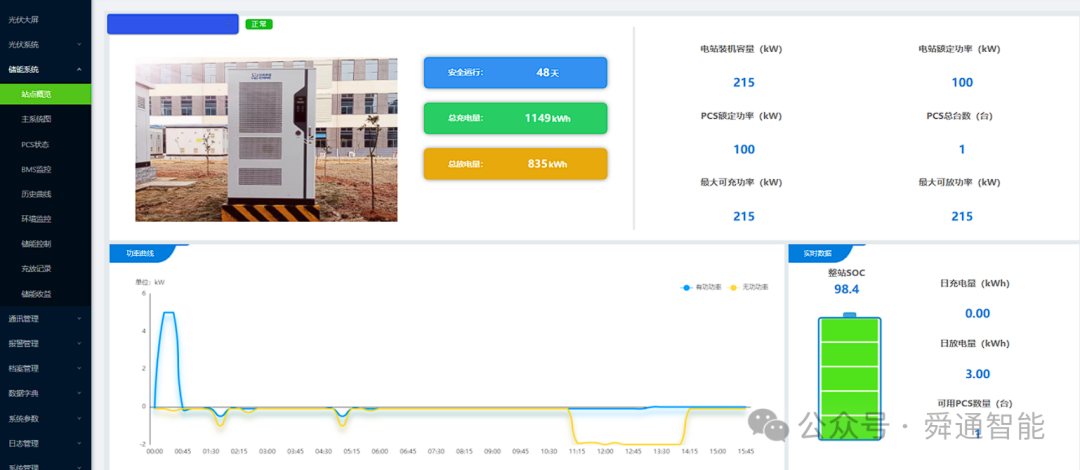1080x470 pixels.
Task: Expand the 光伏系统 sidebar group
Action: tap(45, 45)
